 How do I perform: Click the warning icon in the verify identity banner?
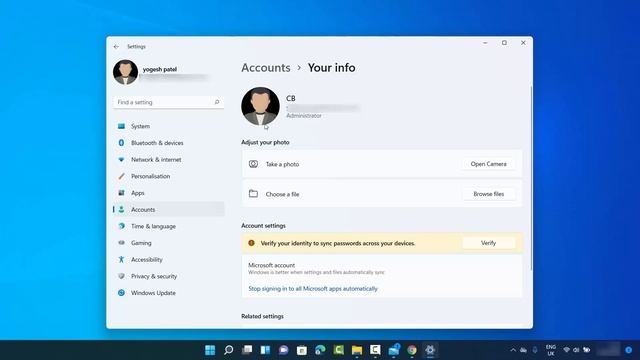tap(251, 243)
